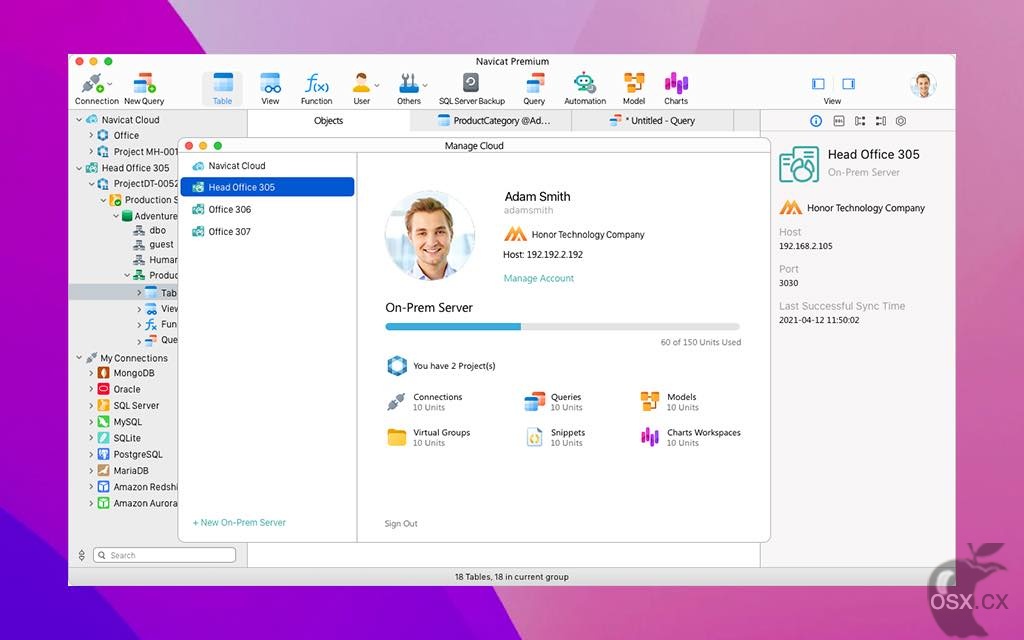Select Office 307 in Manage Cloud list
The width and height of the screenshot is (1024, 640).
[x=268, y=232]
